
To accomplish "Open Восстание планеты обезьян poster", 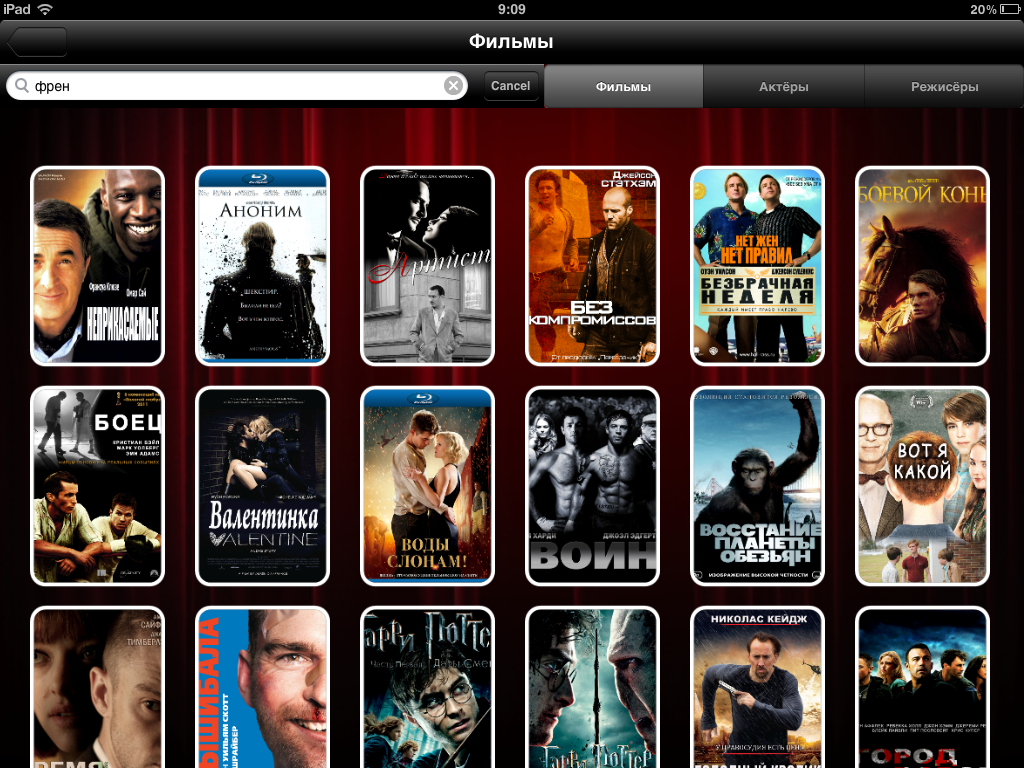I will coord(758,486).
